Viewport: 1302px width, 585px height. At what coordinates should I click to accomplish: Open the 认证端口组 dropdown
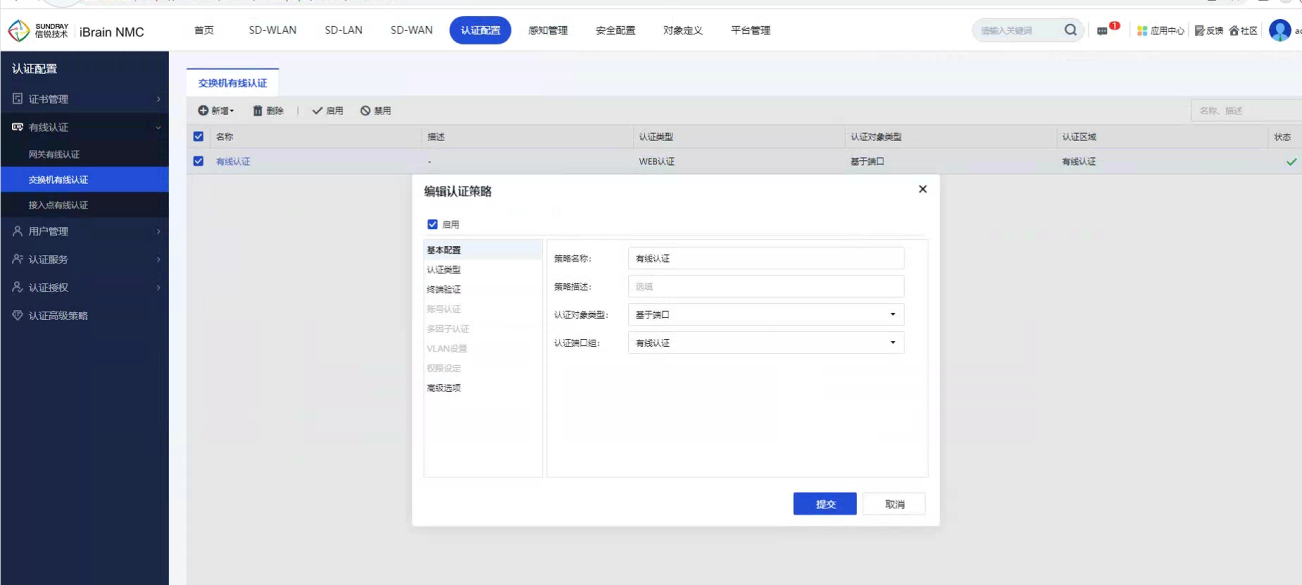pyautogui.click(x=766, y=343)
